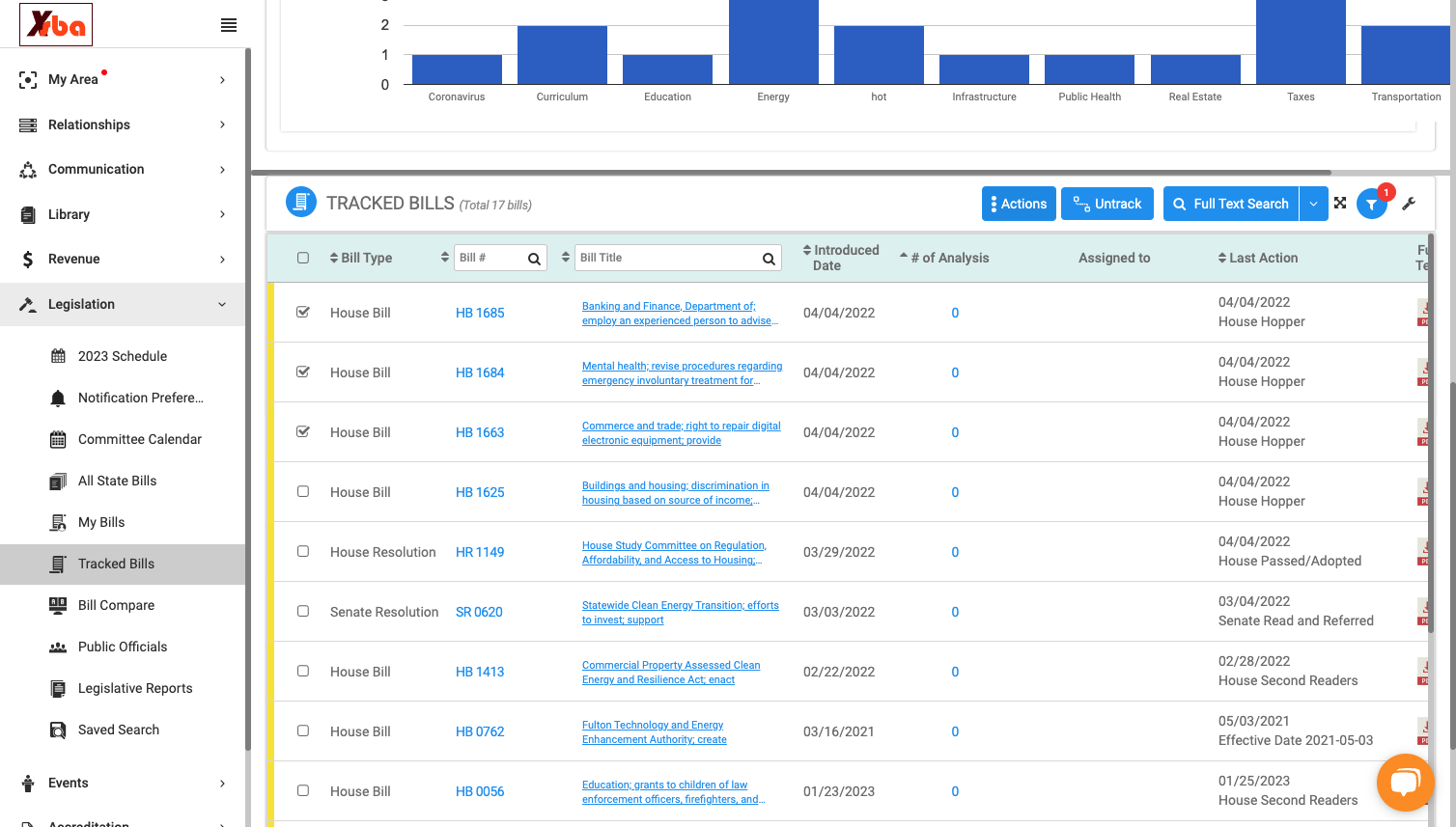Click the Saved Search sidebar icon
The image size is (1456, 827).
58,731
